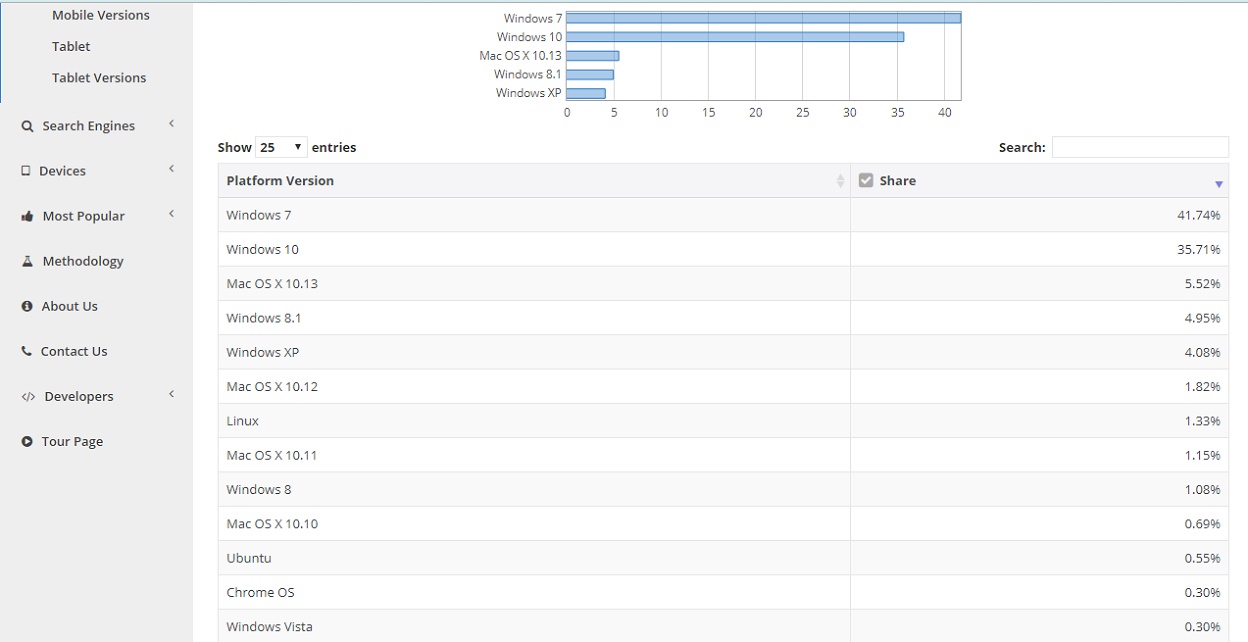The image size is (1248, 642).
Task: Toggle the Share column checkbox
Action: [866, 181]
